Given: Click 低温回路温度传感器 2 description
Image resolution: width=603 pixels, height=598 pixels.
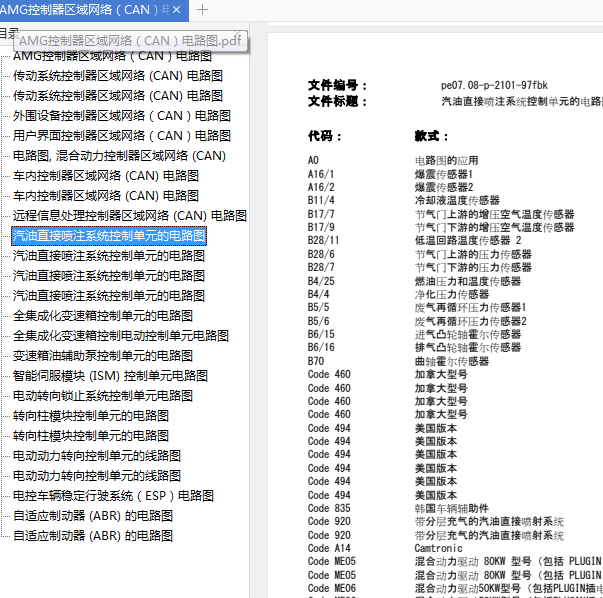Looking at the screenshot, I should [x=468, y=240].
